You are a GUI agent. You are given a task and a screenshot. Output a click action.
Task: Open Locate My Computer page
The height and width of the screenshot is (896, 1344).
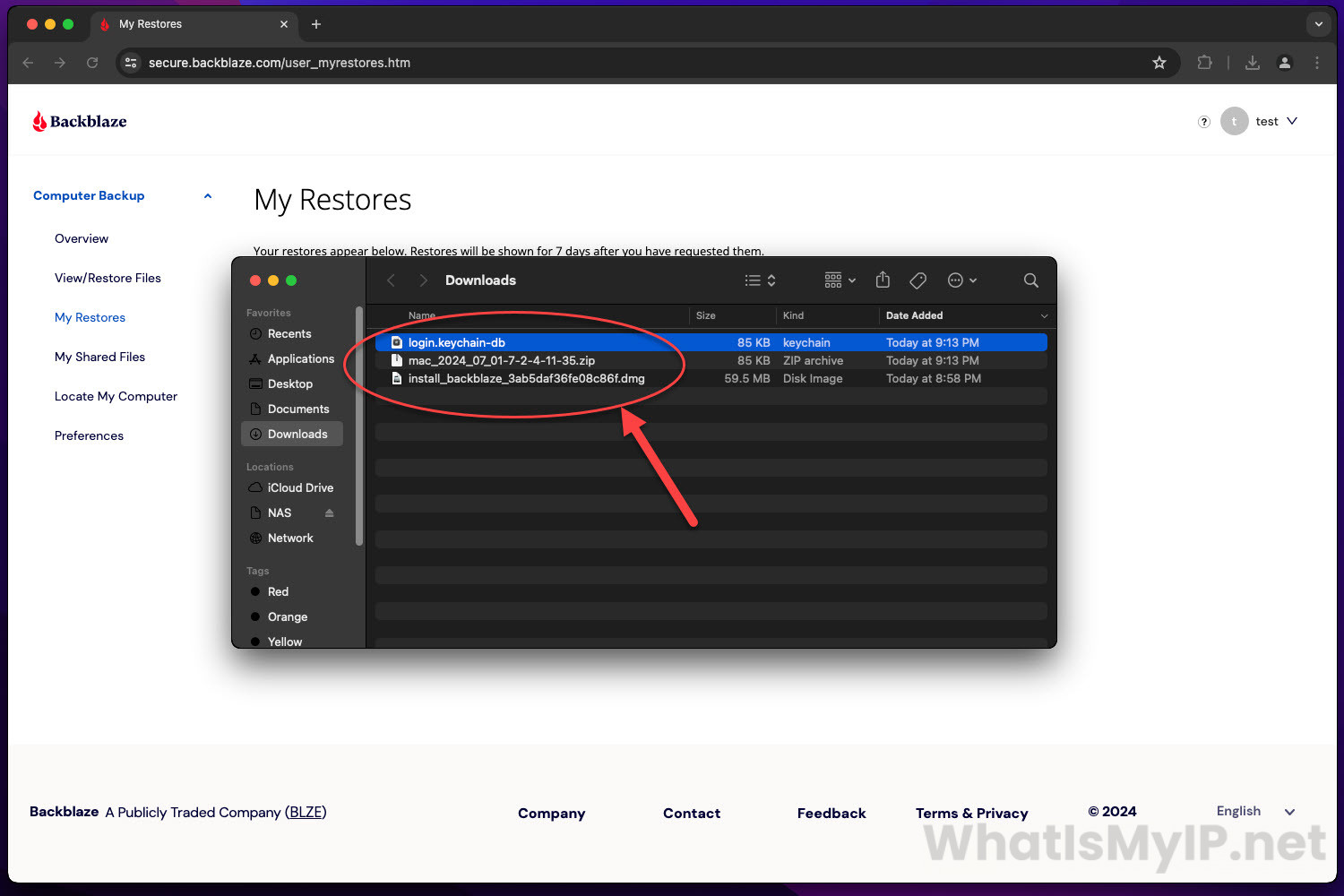tap(116, 396)
